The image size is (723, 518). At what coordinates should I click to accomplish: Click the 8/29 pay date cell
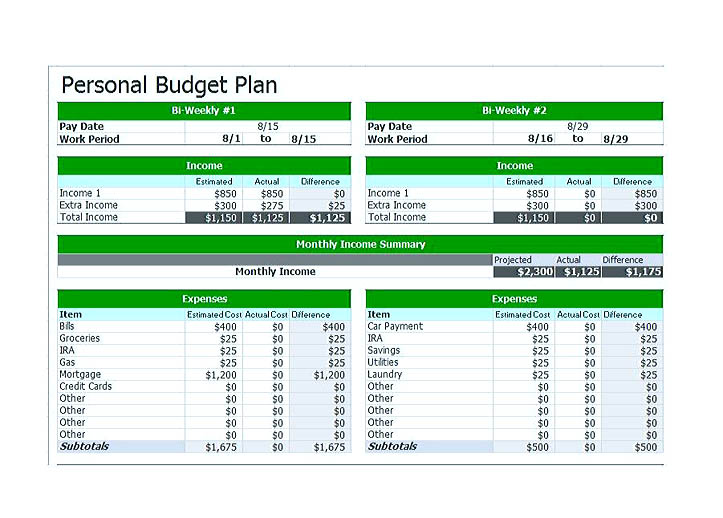[578, 126]
